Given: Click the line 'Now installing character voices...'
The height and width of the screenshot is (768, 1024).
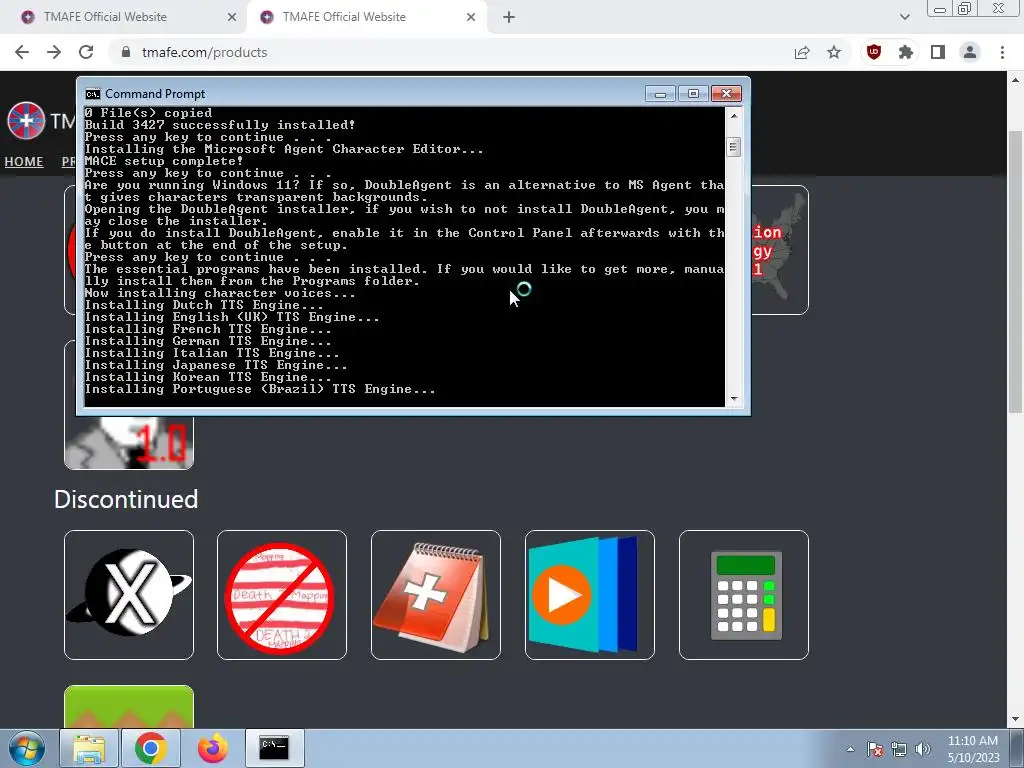Looking at the screenshot, I should [x=220, y=293].
